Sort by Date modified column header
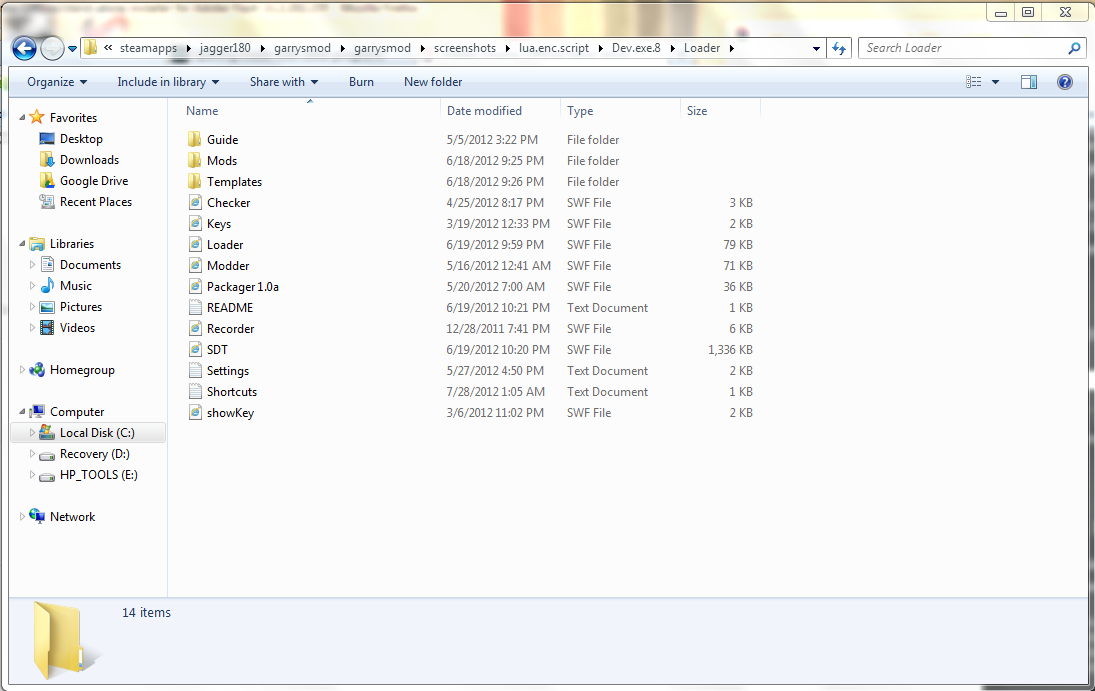This screenshot has height=691, width=1095. 484,111
